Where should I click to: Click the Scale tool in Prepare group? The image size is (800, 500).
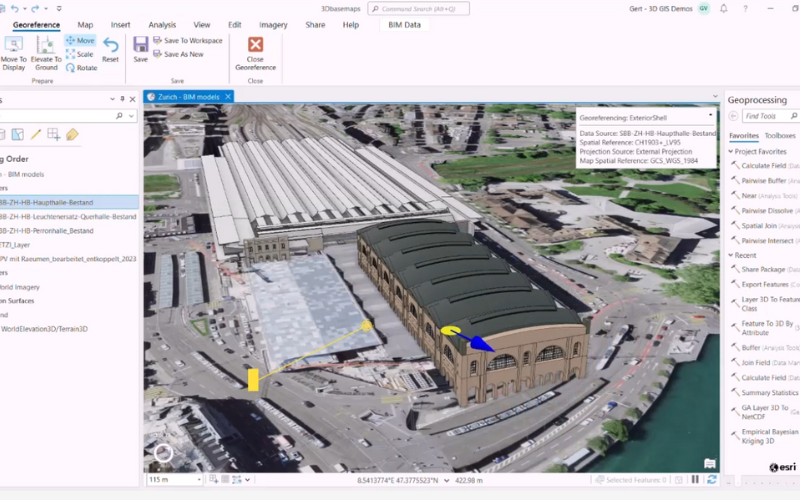pos(80,54)
